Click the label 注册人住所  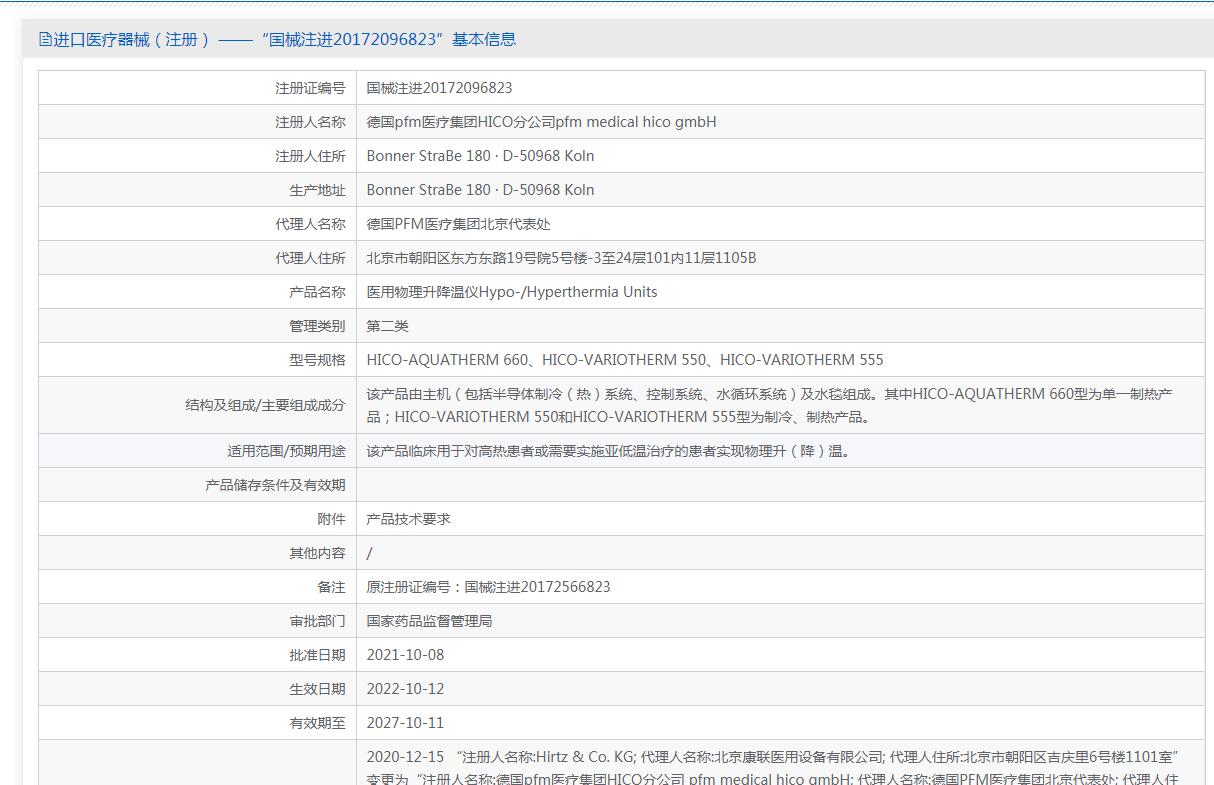click(310, 156)
